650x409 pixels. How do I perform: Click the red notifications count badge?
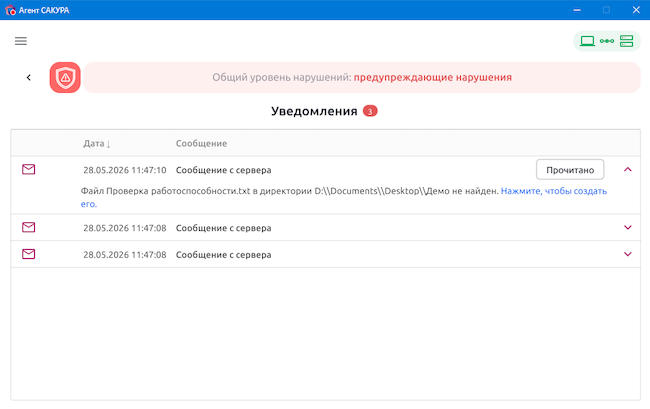370,111
